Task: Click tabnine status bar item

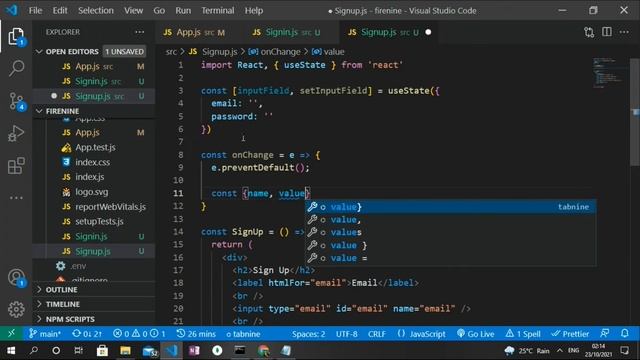Action: pos(243,333)
